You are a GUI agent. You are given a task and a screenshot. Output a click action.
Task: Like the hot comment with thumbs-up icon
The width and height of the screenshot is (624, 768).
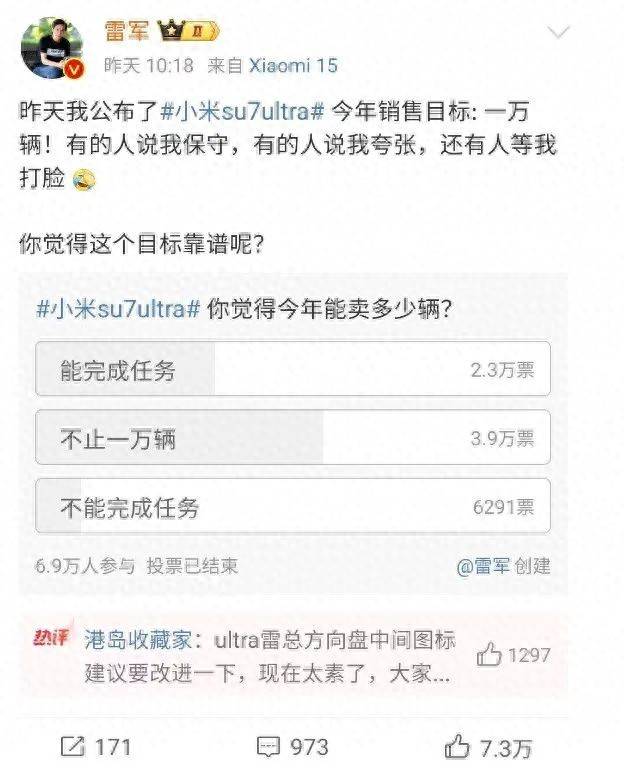[x=489, y=654]
